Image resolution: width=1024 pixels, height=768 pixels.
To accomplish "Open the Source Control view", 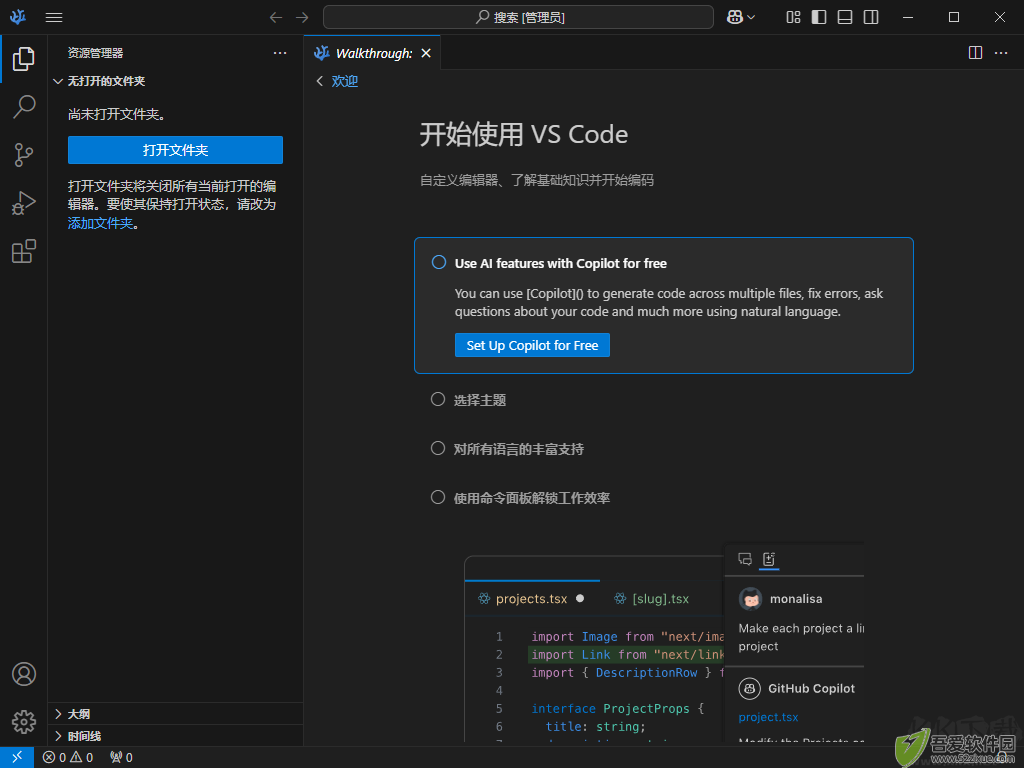I will tap(24, 155).
